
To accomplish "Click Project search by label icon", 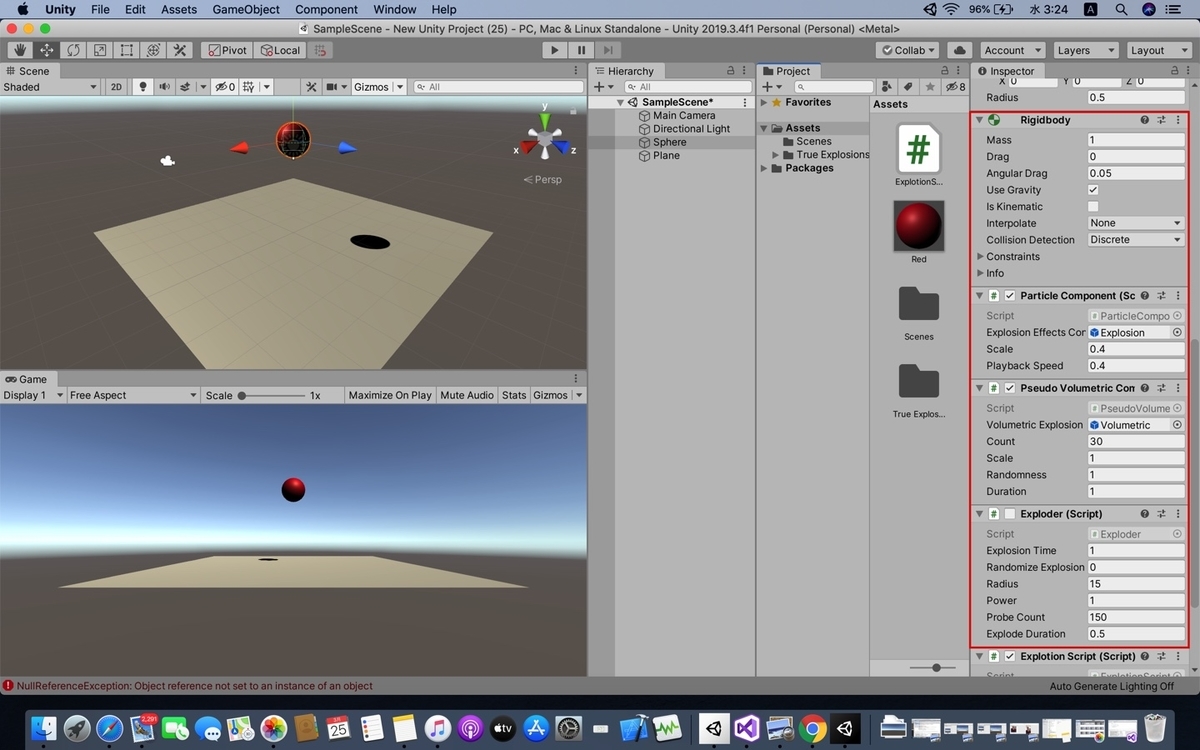I will click(x=909, y=87).
